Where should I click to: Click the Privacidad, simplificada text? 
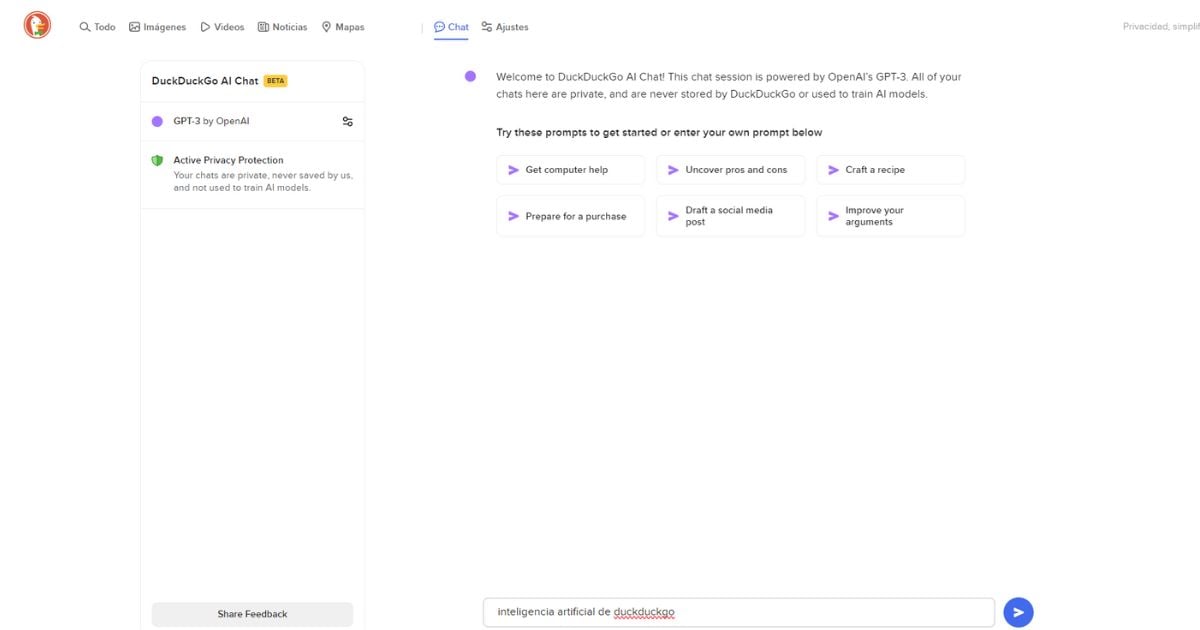(1161, 27)
